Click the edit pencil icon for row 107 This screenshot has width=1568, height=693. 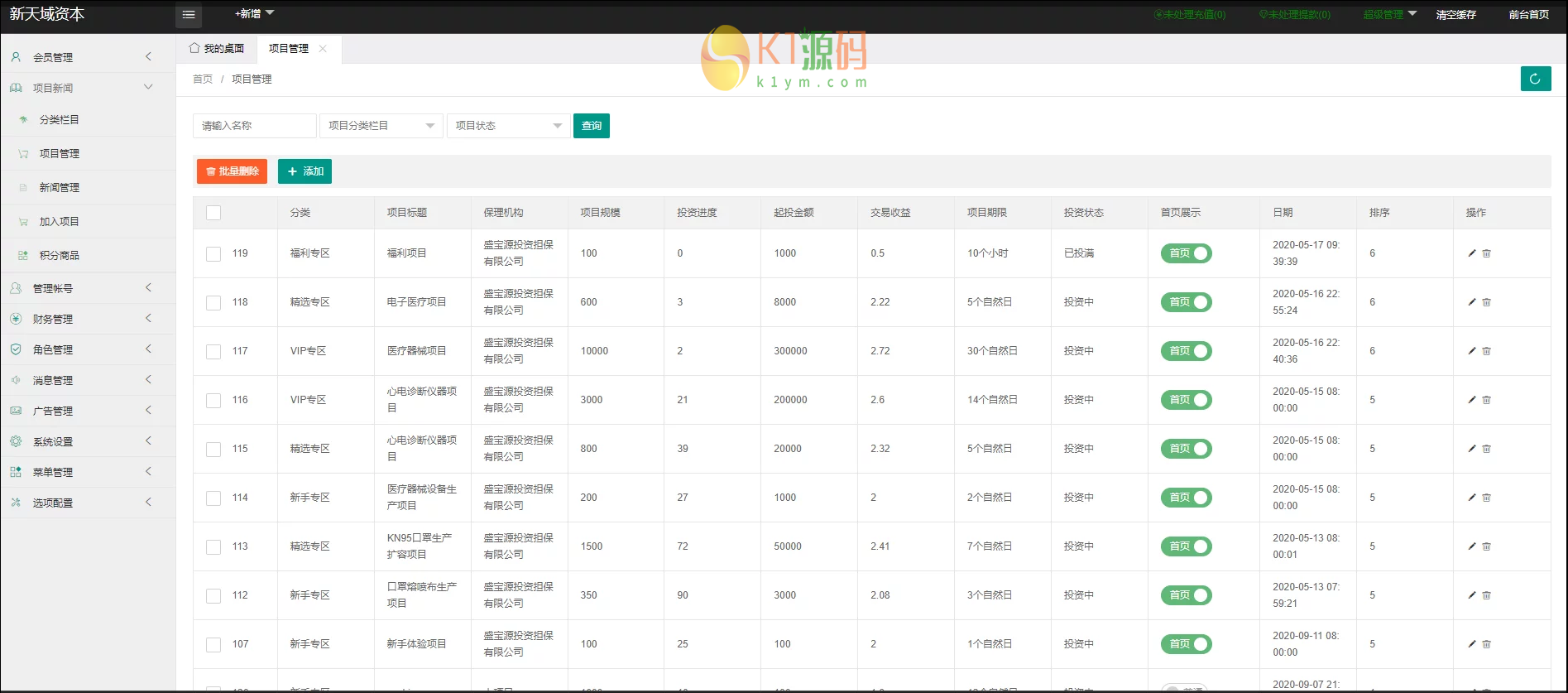1472,644
